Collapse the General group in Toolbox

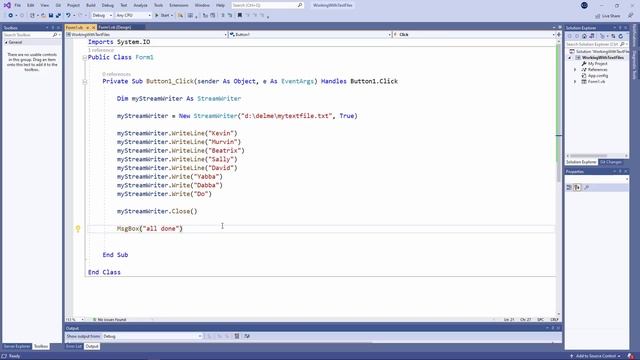coord(6,42)
